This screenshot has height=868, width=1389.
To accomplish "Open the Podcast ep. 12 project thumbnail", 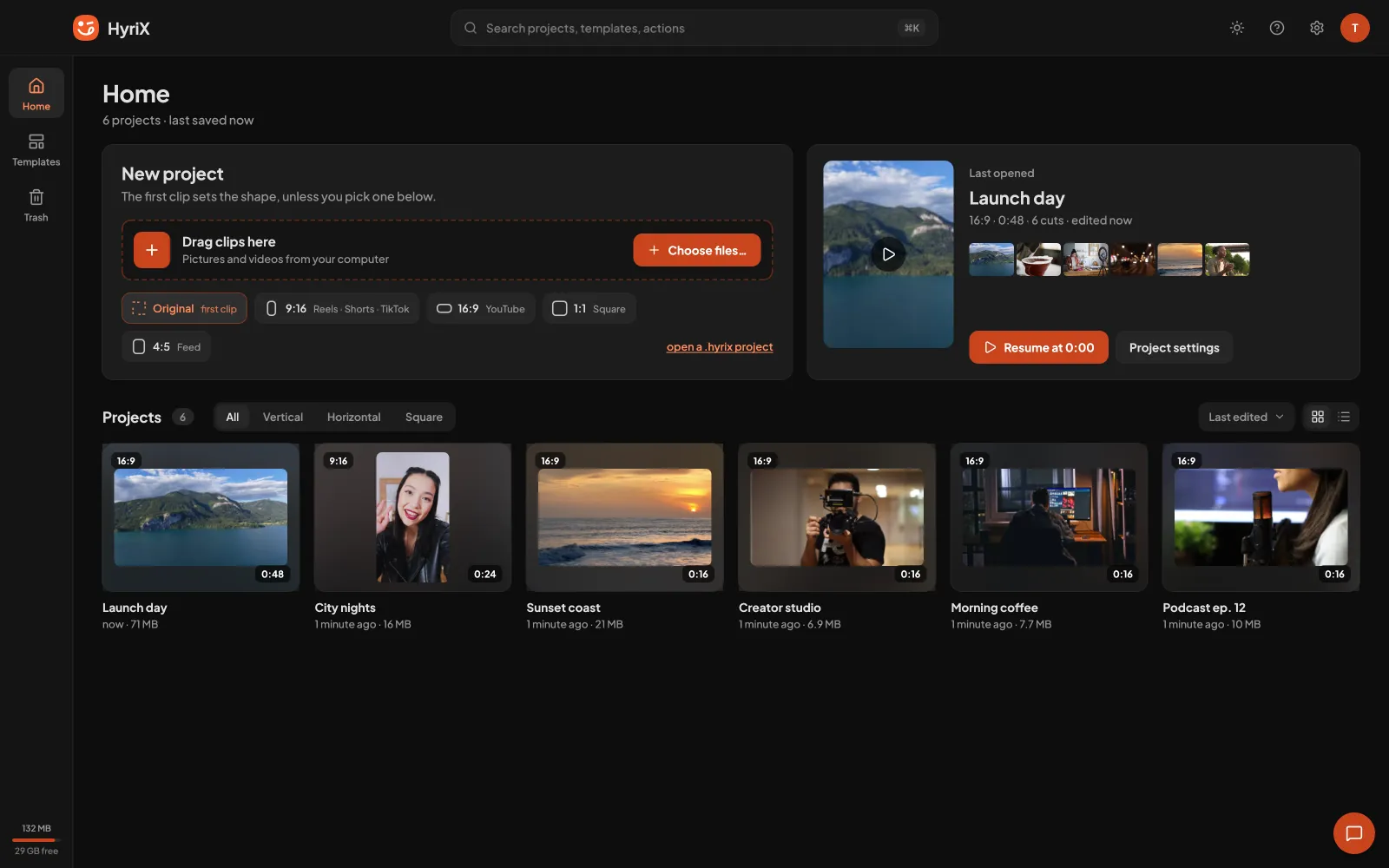I will pyautogui.click(x=1261, y=517).
